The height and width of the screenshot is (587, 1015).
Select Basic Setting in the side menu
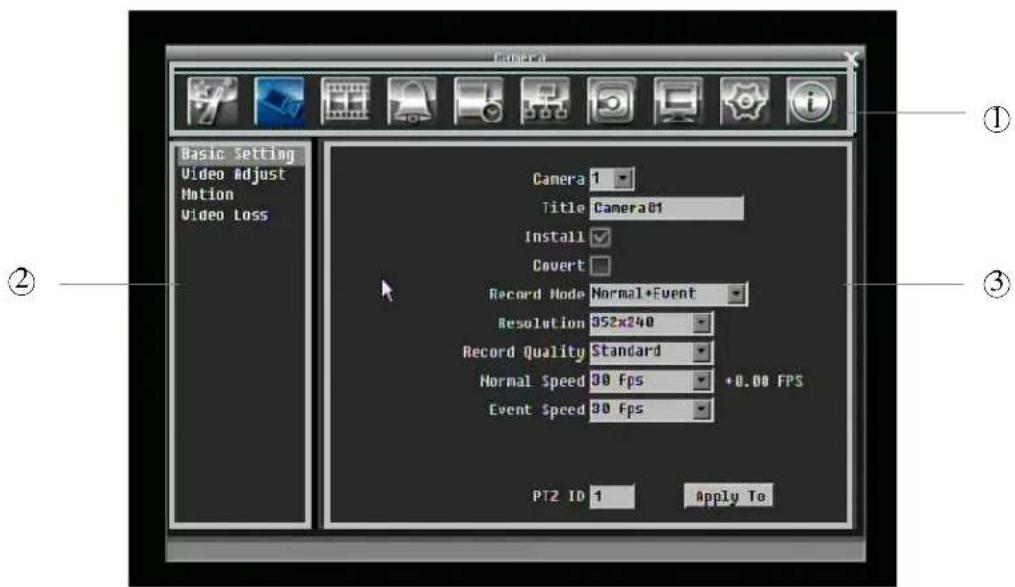click(x=238, y=154)
